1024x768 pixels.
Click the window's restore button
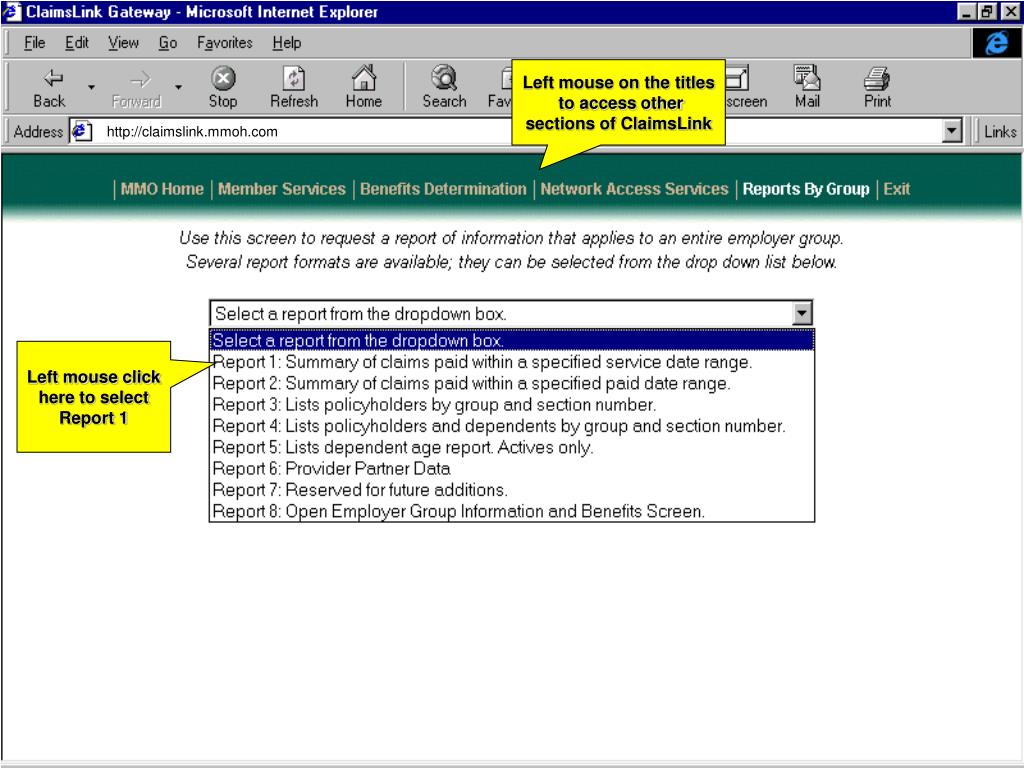[x=987, y=12]
